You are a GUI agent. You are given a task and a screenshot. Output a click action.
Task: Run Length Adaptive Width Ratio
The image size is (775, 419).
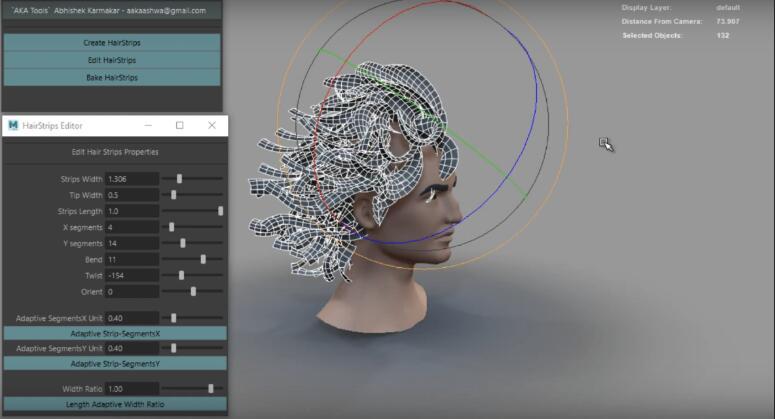115,404
